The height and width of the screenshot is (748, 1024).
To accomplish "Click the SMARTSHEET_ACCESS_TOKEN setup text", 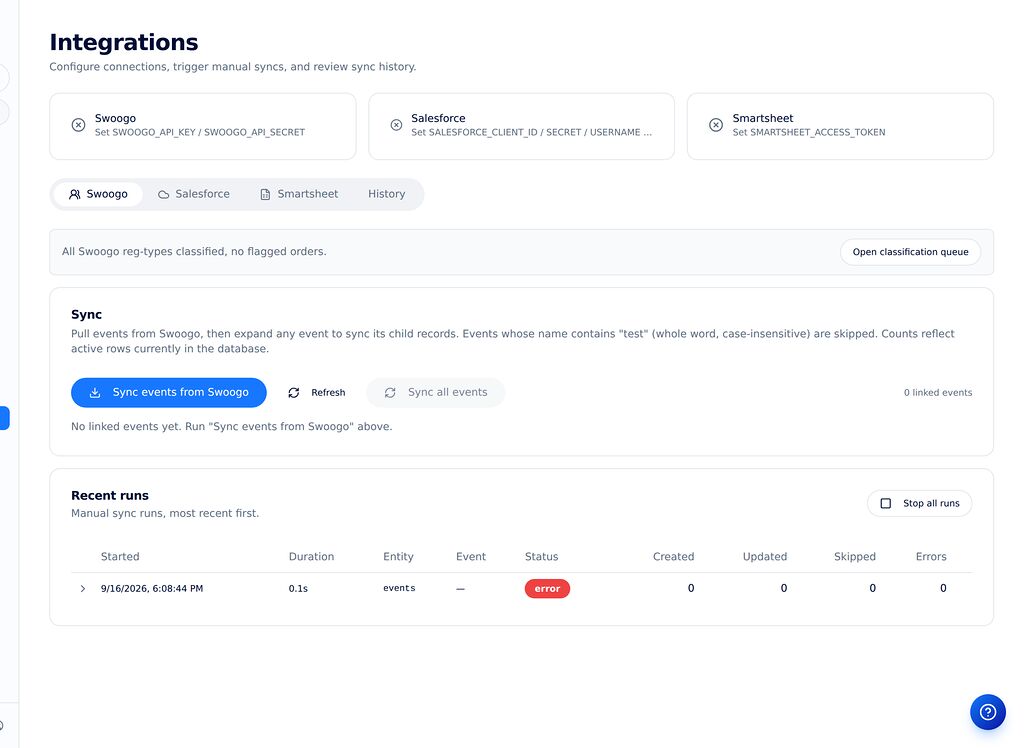I will 809,132.
